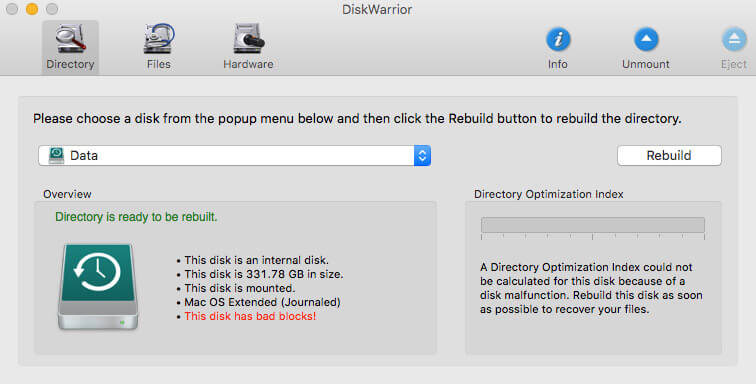Click the Directory Optimization Index bar

(593, 225)
